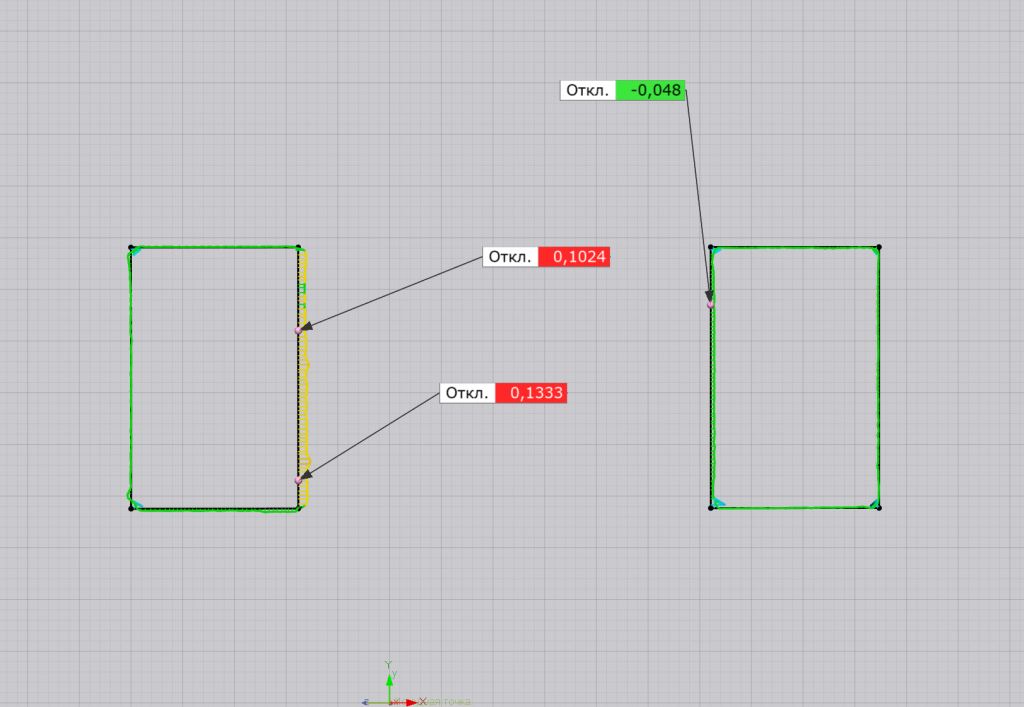This screenshot has height=707, width=1024.
Task: Select the green -0,048 deviation value
Action: 650,90
